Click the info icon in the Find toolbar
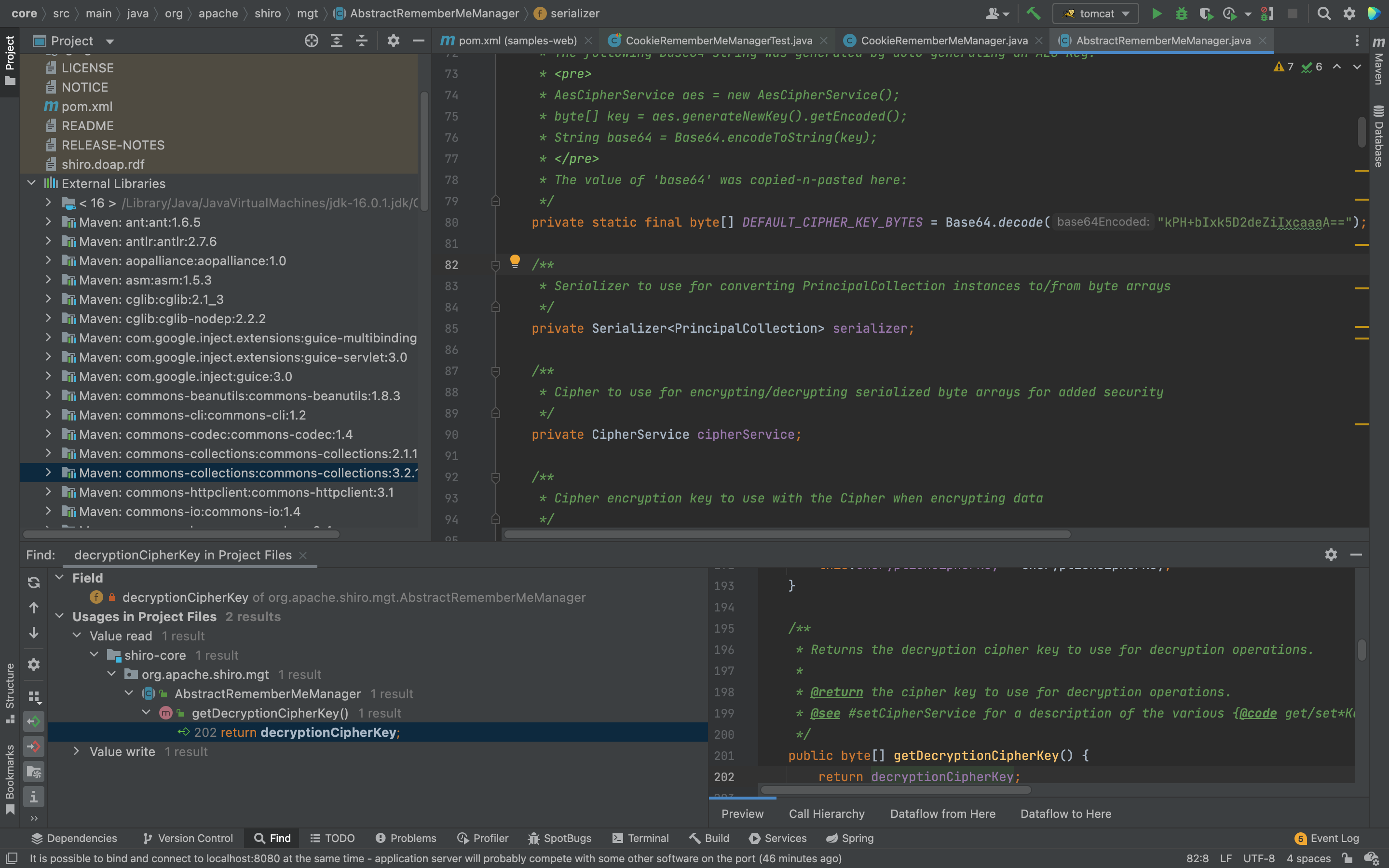Screen dimensions: 1389x868 click(34, 797)
